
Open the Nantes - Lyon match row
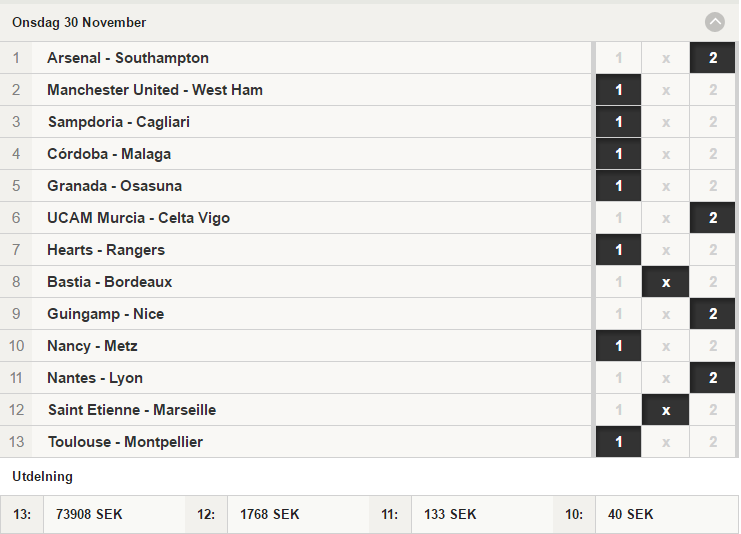tap(295, 378)
